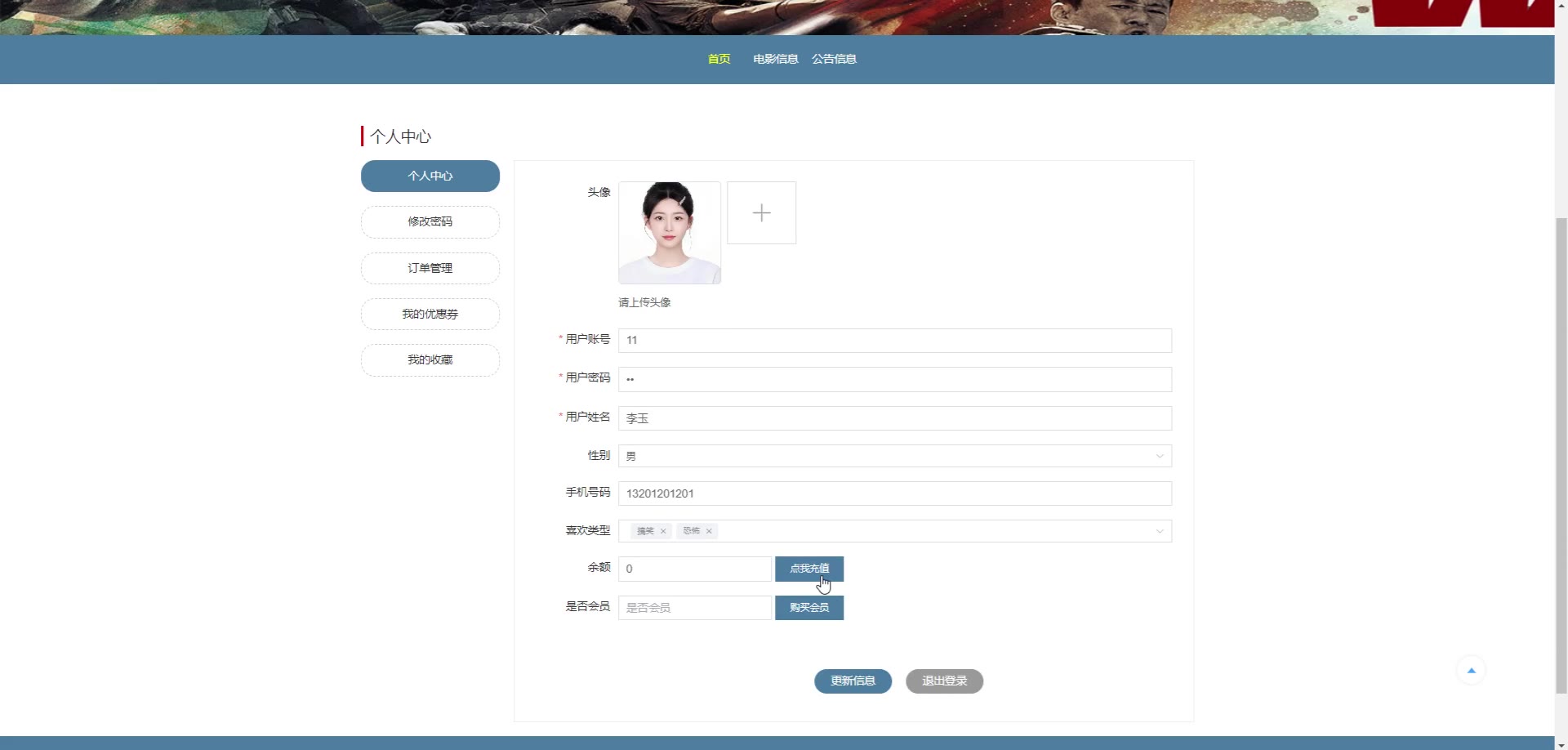Open 公告信息 in the navigation bar
This screenshot has width=1568, height=750.
pos(834,59)
